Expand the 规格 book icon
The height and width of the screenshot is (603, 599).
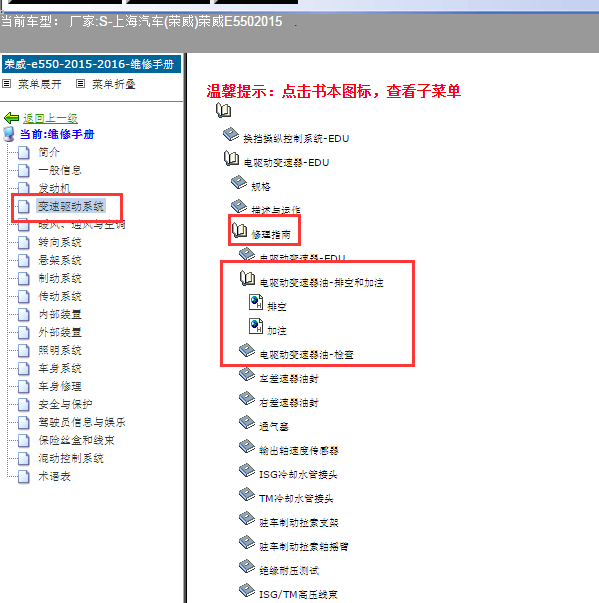(239, 182)
